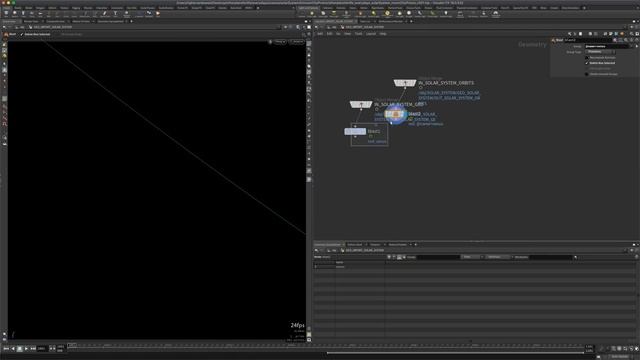Select the Sphere shelf tool
Viewport: 640px width, 360px height.
click(15, 13)
